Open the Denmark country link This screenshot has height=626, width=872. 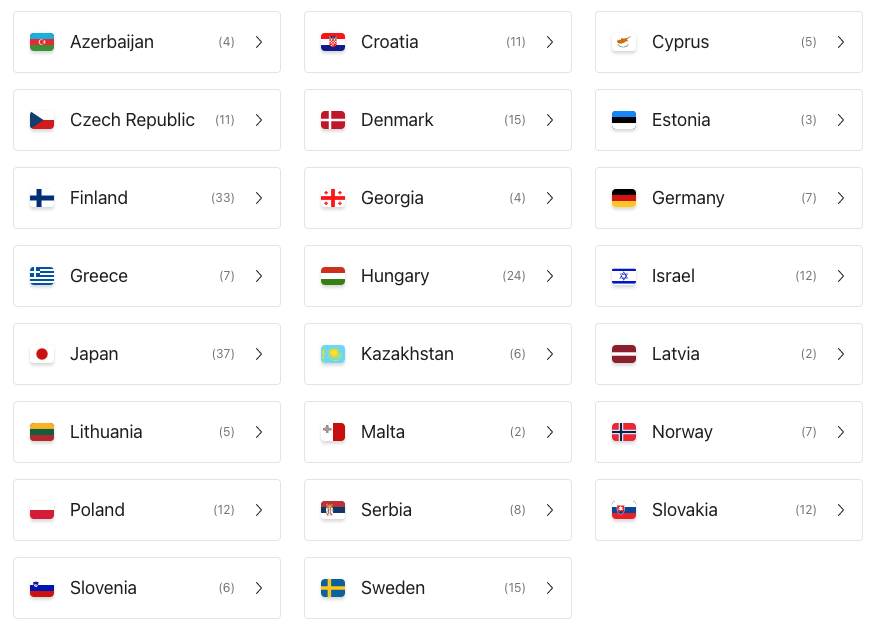pos(438,120)
